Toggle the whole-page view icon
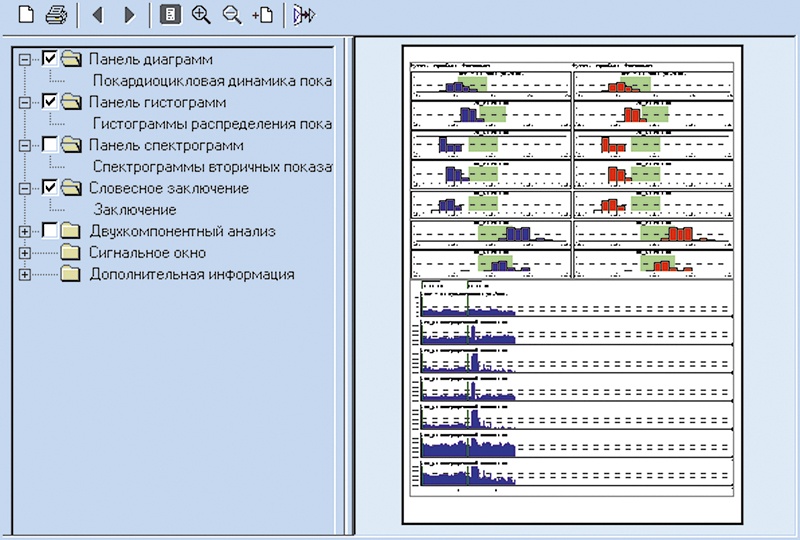Viewport: 800px width, 540px height. point(170,15)
